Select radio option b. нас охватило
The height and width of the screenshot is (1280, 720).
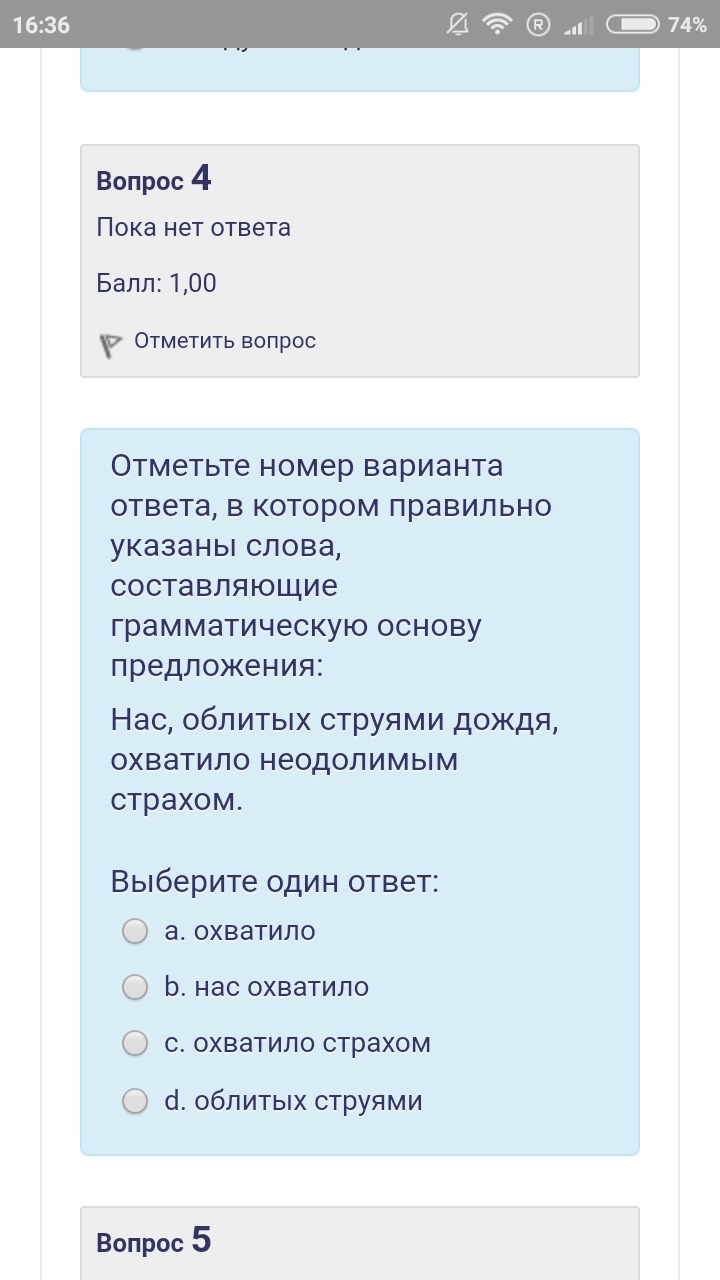coord(135,988)
